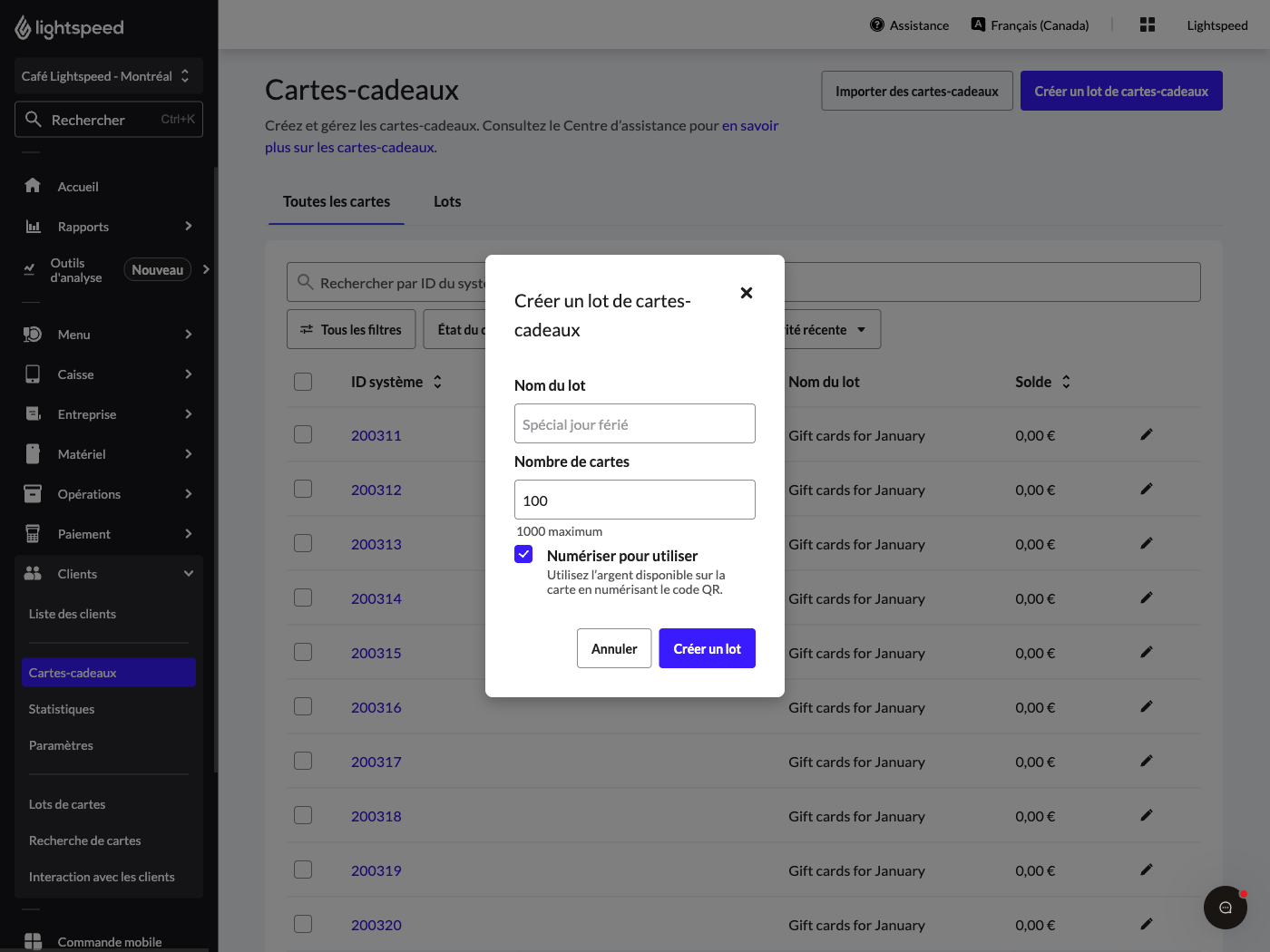Click the Créer un lot button
This screenshot has height=952, width=1270.
coord(707,648)
